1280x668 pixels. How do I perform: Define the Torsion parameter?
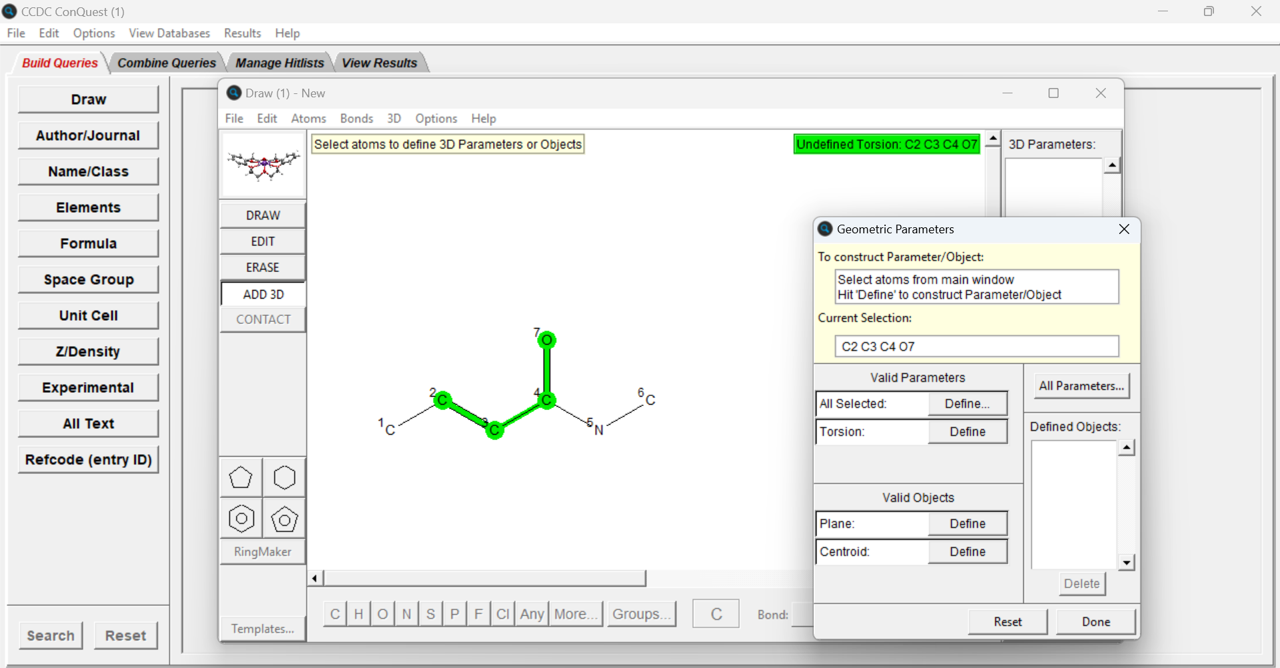click(967, 431)
